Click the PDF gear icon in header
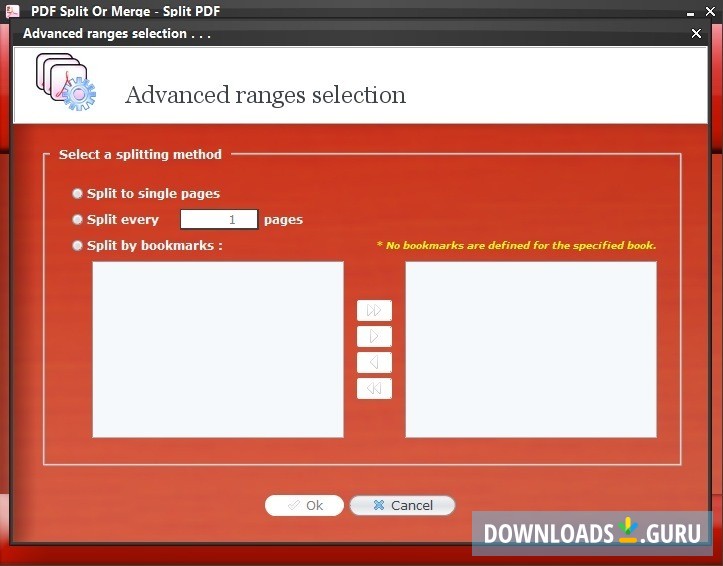This screenshot has width=723, height=566. [66, 82]
